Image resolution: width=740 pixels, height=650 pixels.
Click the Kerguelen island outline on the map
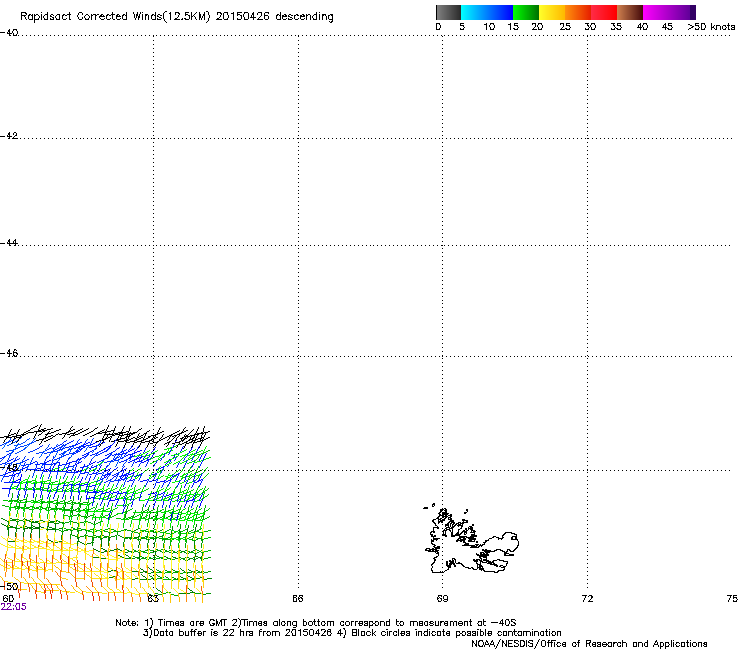point(471,540)
